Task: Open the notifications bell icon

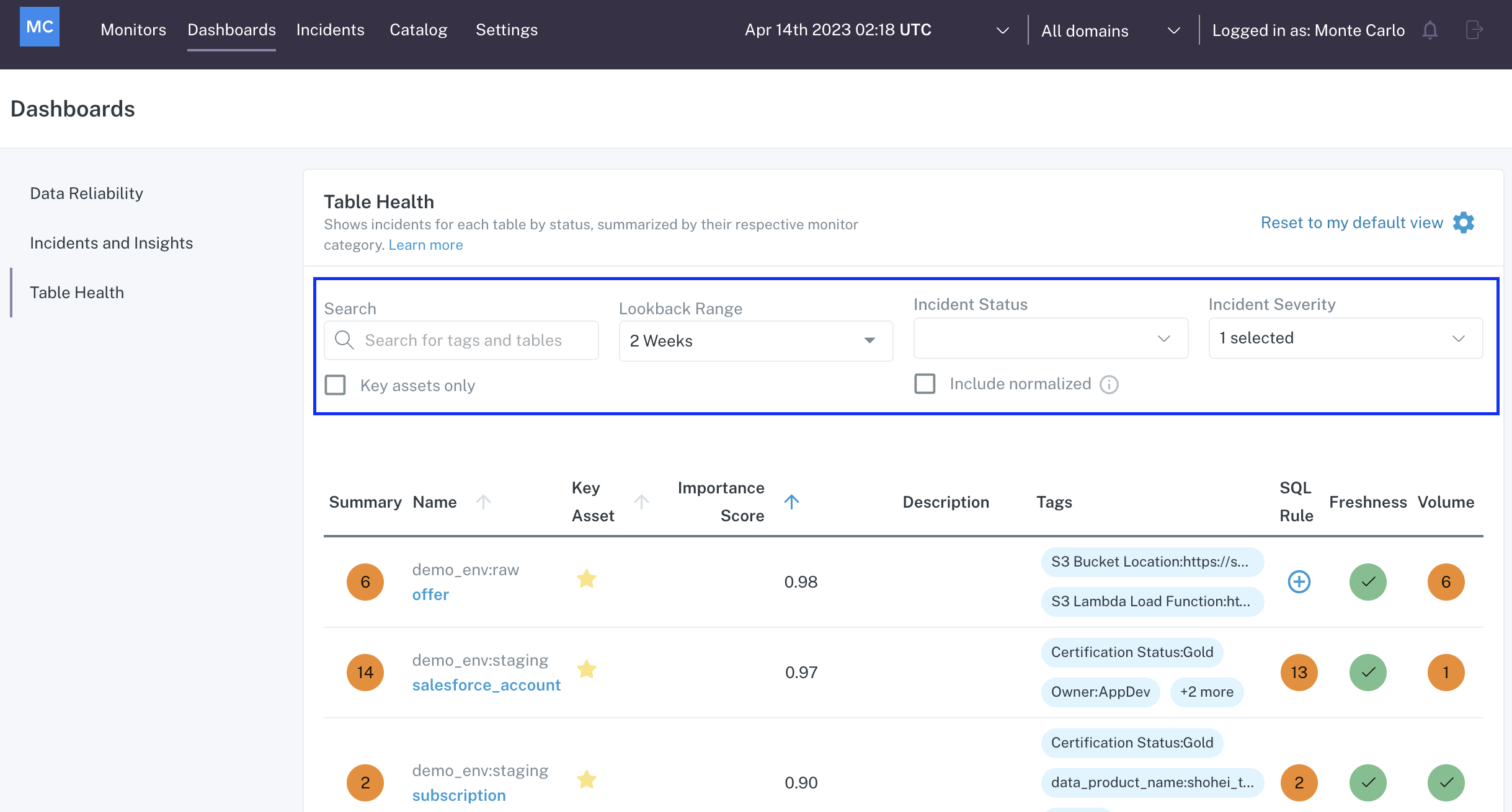Action: (x=1430, y=30)
